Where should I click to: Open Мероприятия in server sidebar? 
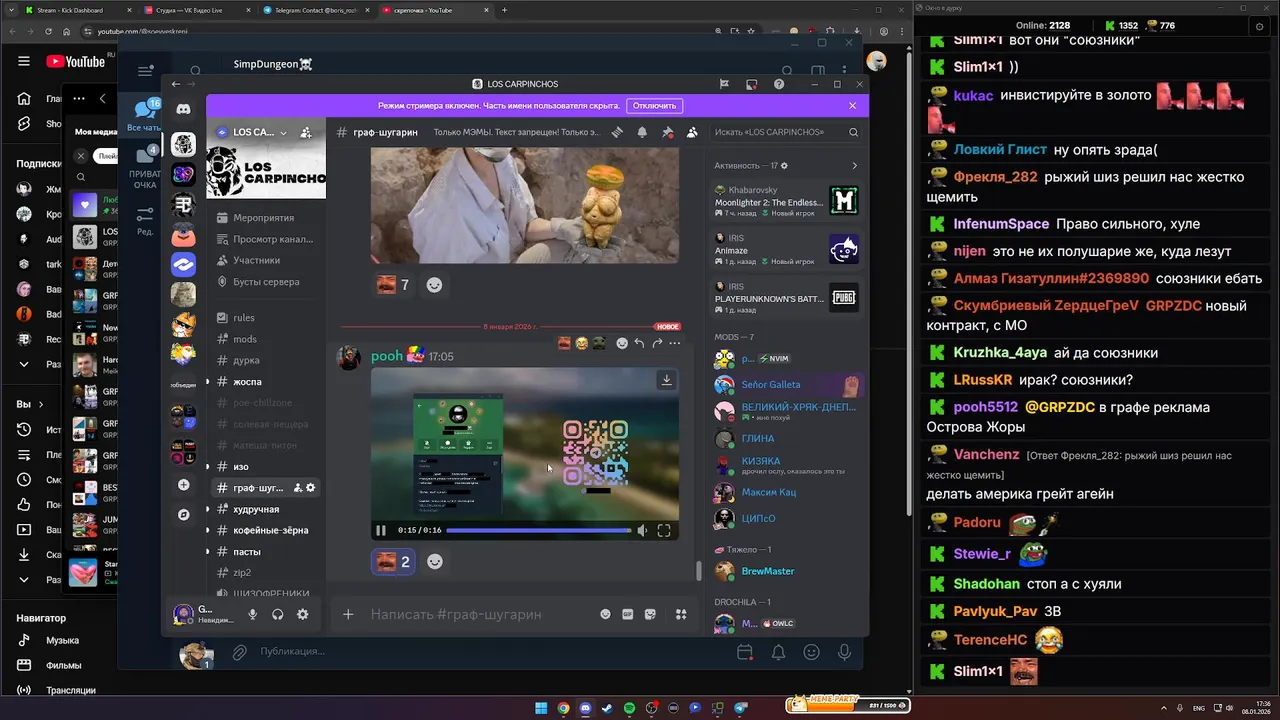(x=264, y=217)
